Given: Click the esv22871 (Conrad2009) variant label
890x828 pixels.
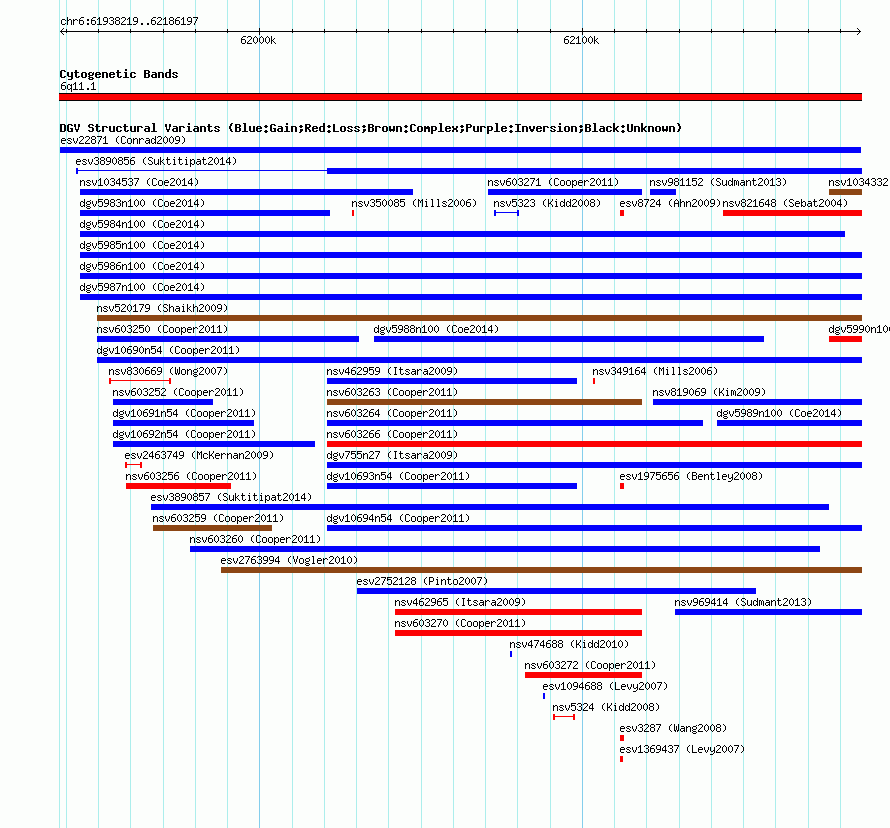Looking at the screenshot, I should coord(123,140).
